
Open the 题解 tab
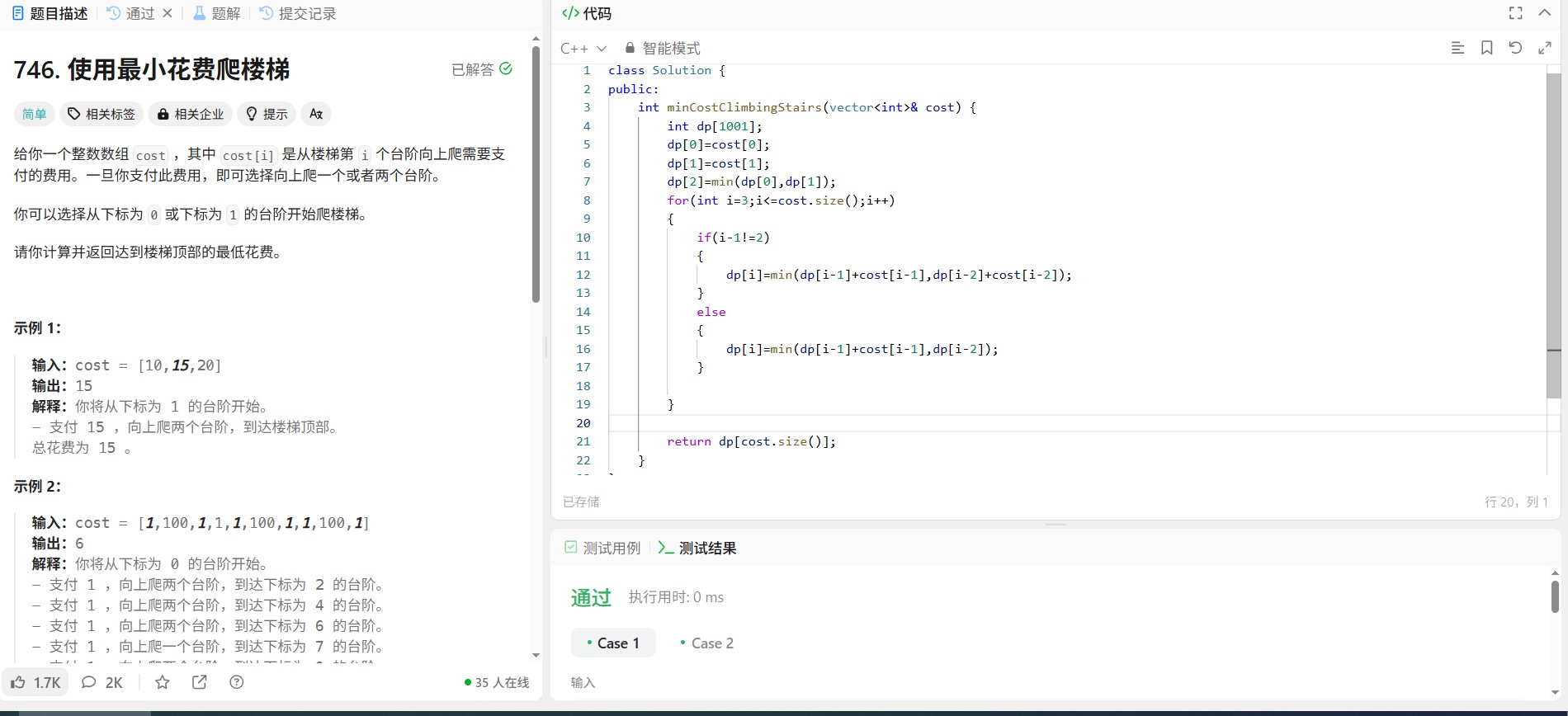216,13
